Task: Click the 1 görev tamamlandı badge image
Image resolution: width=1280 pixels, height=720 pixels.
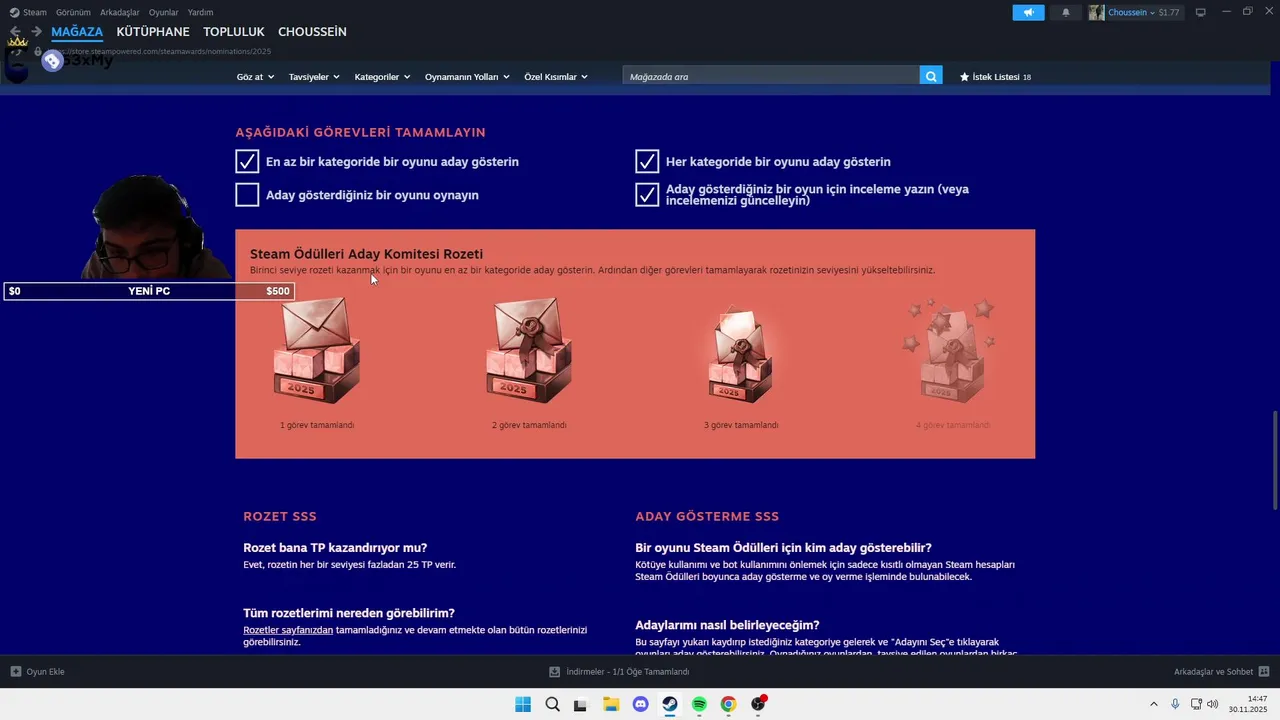Action: tap(317, 352)
